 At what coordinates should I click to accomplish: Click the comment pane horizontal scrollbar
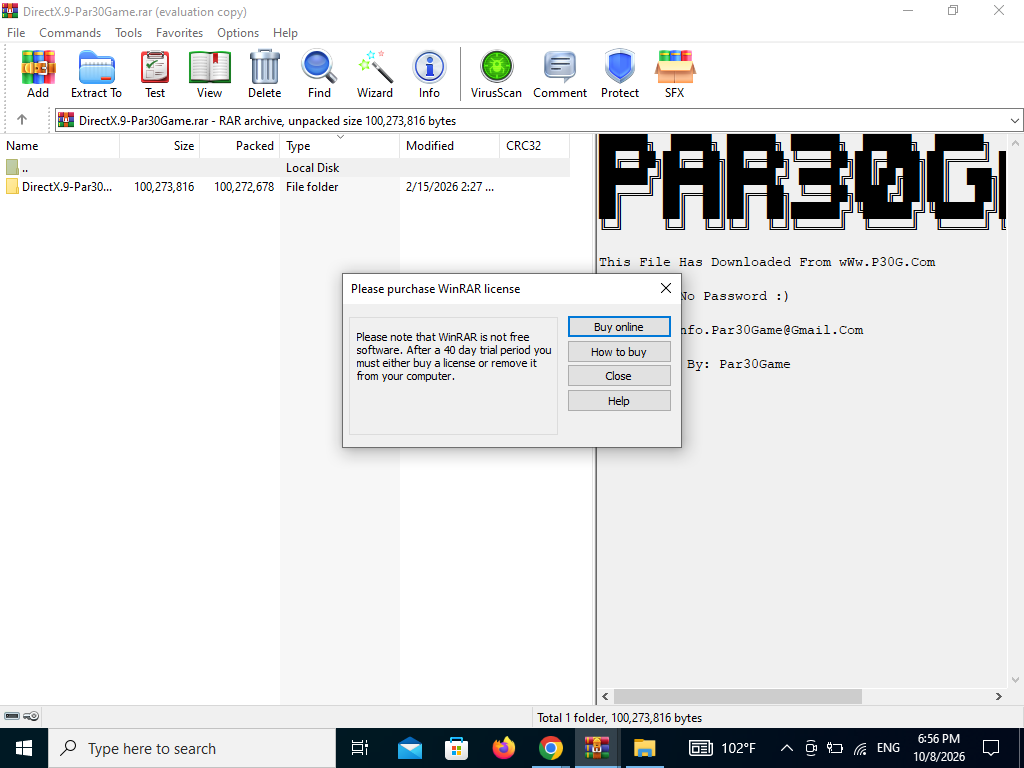(x=737, y=696)
